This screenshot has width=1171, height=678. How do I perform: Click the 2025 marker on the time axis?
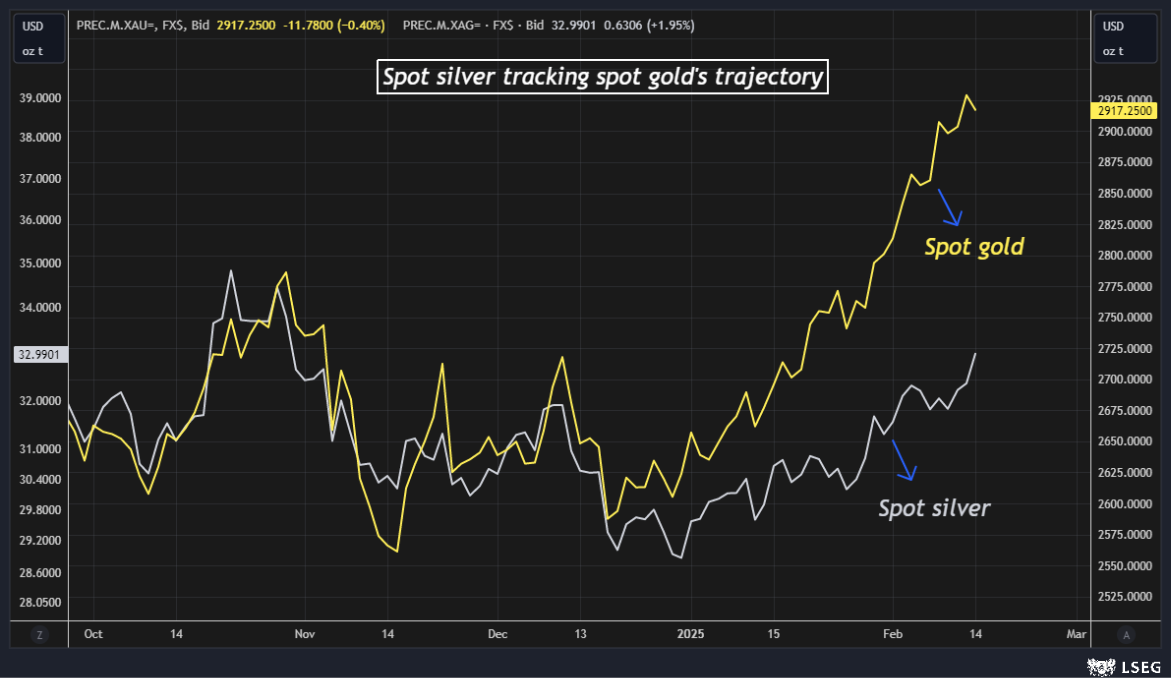coord(692,634)
